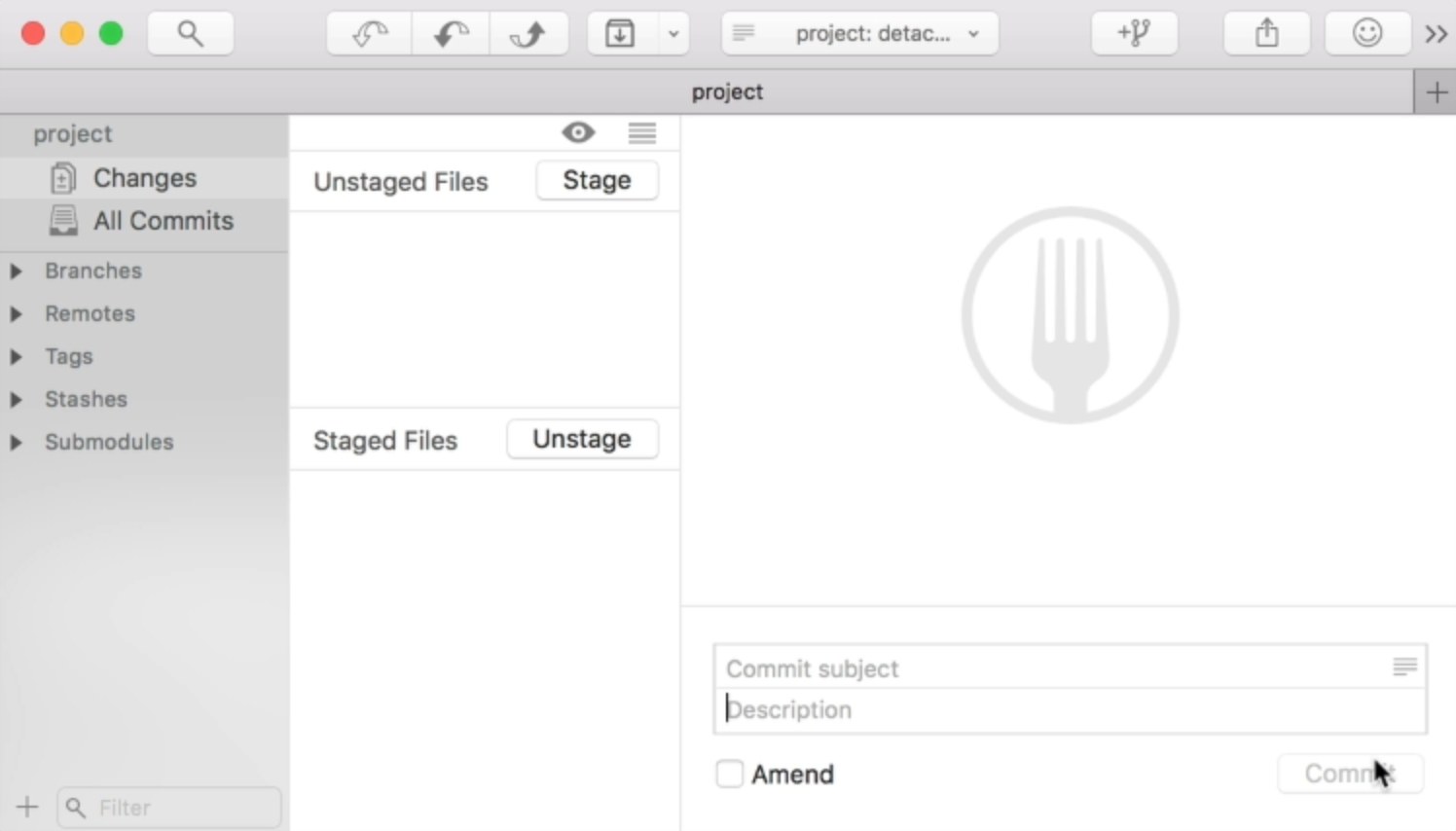Open the Changes view in sidebar
The width and height of the screenshot is (1456, 831).
pos(144,178)
